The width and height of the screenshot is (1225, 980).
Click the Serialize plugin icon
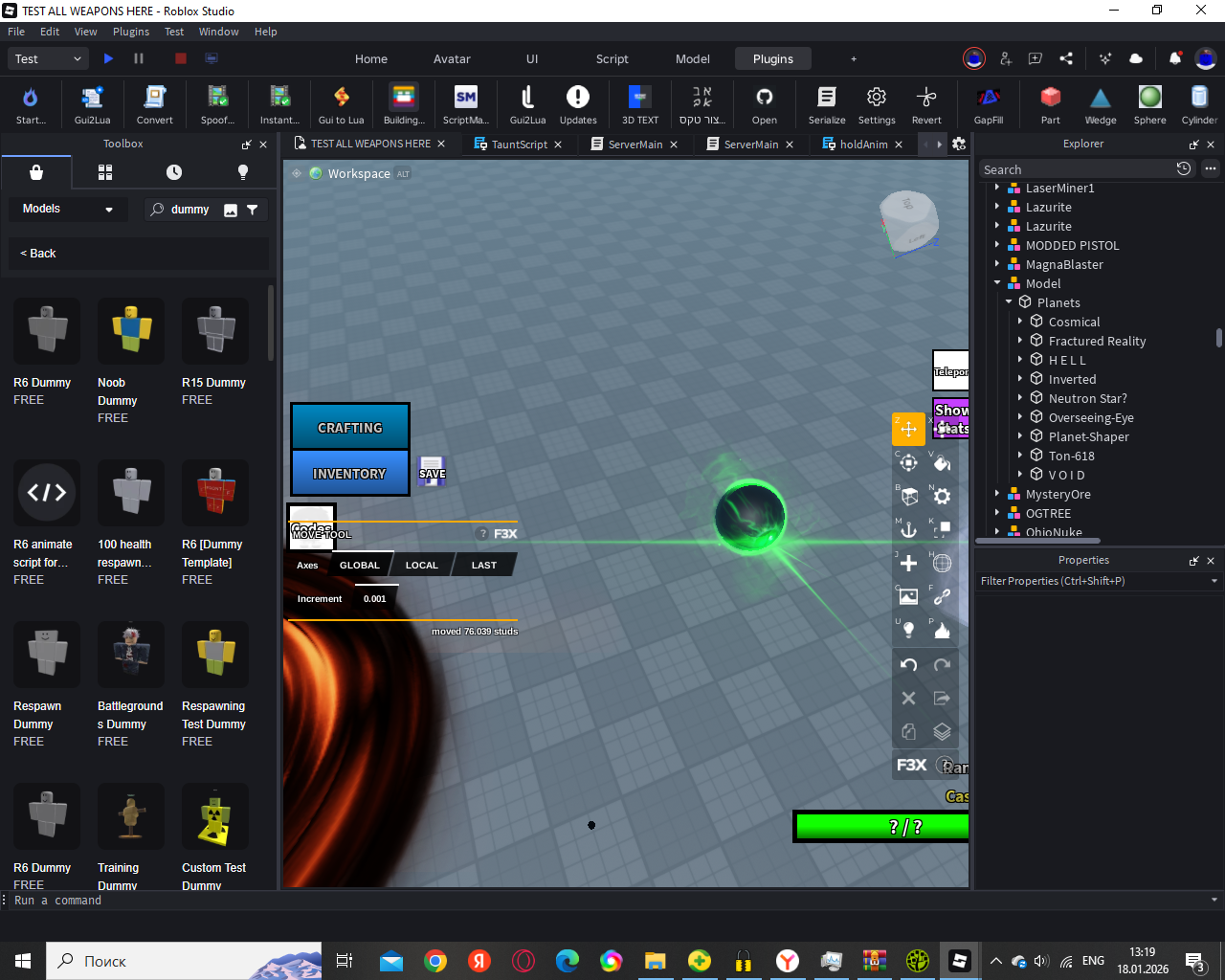827,104
